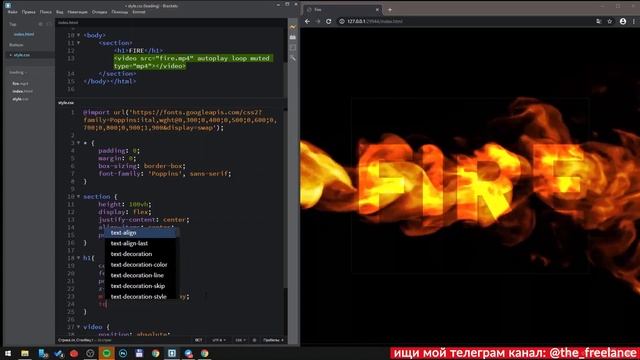Open the Поиск menu
640x360 pixels.
click(x=46, y=12)
